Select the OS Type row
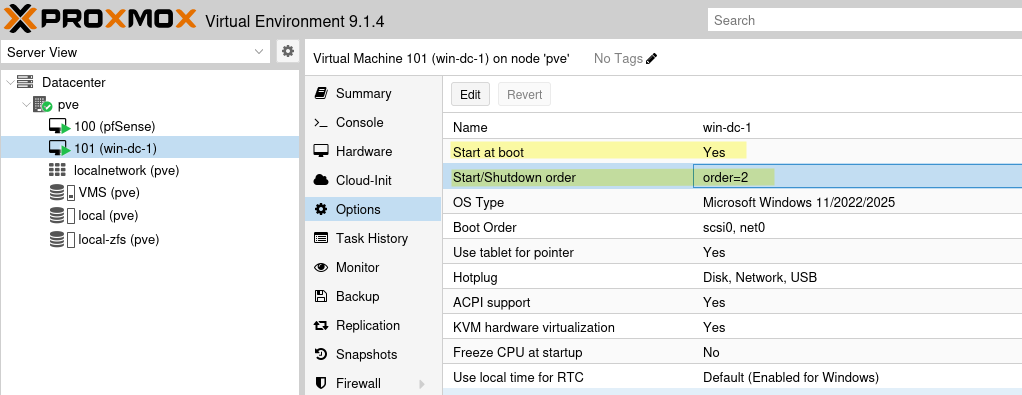Image resolution: width=1022 pixels, height=395 pixels. (732, 203)
